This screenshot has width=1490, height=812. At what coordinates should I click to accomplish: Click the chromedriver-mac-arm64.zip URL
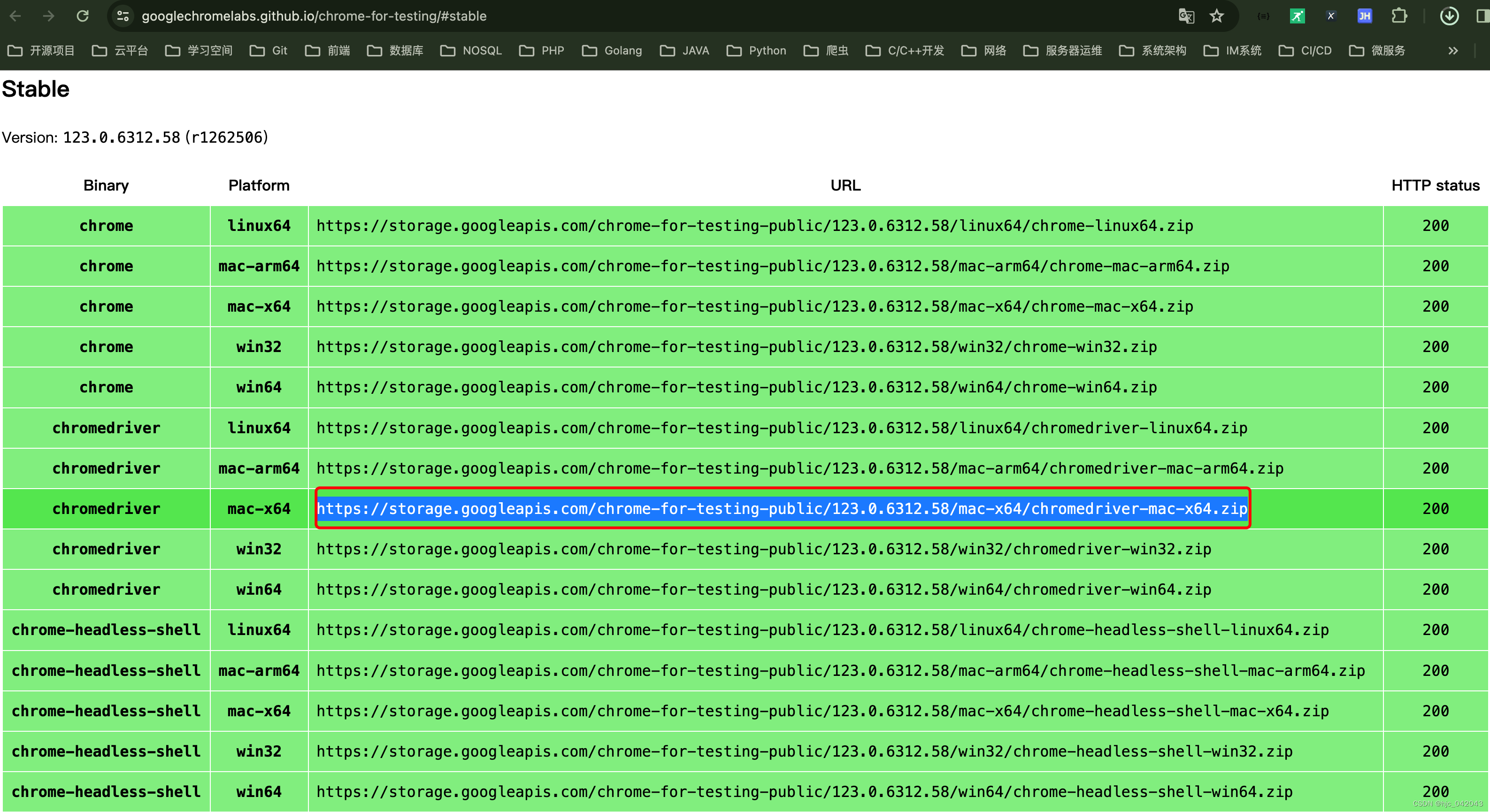[800, 468]
